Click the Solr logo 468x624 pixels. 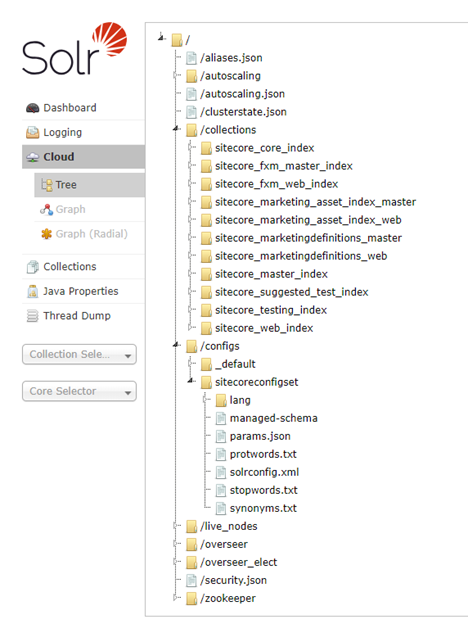(x=75, y=49)
